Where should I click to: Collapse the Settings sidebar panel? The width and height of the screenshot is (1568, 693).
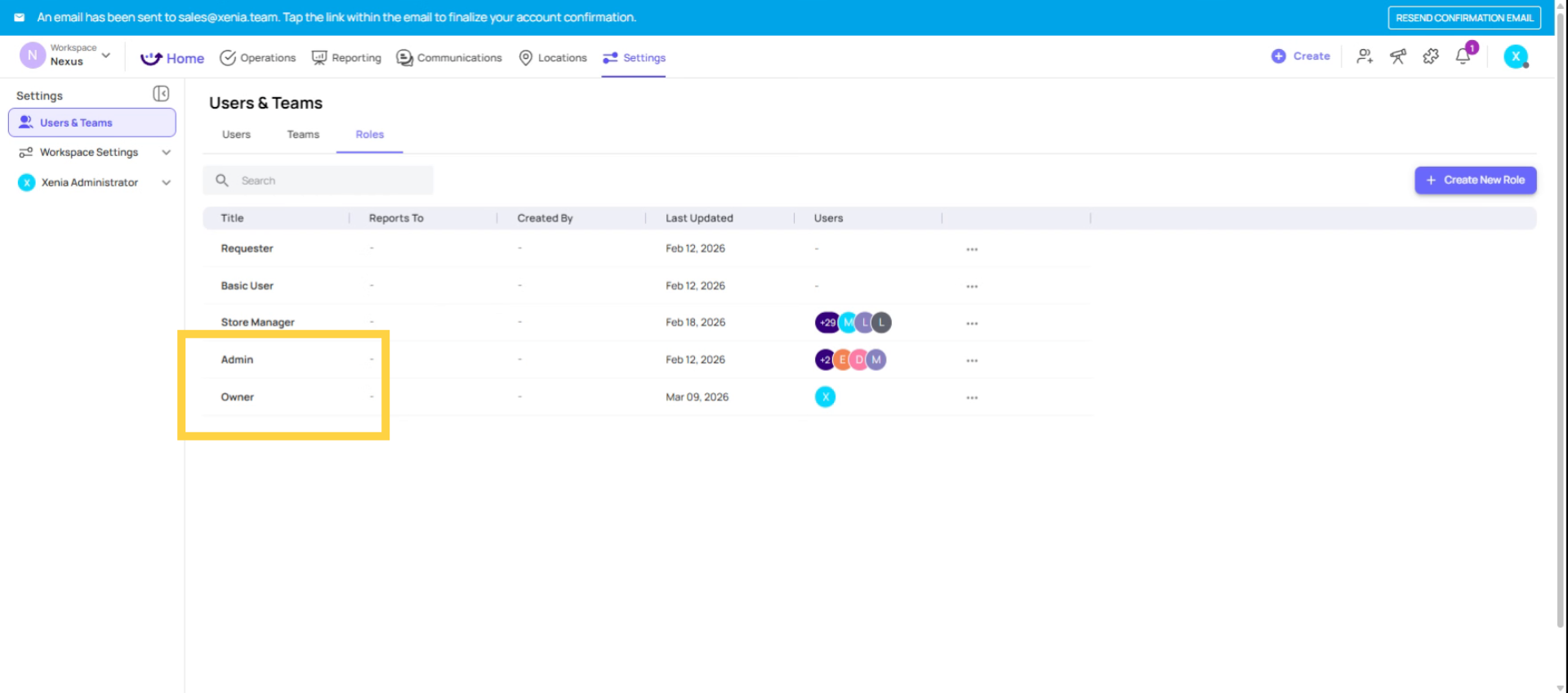pos(161,94)
